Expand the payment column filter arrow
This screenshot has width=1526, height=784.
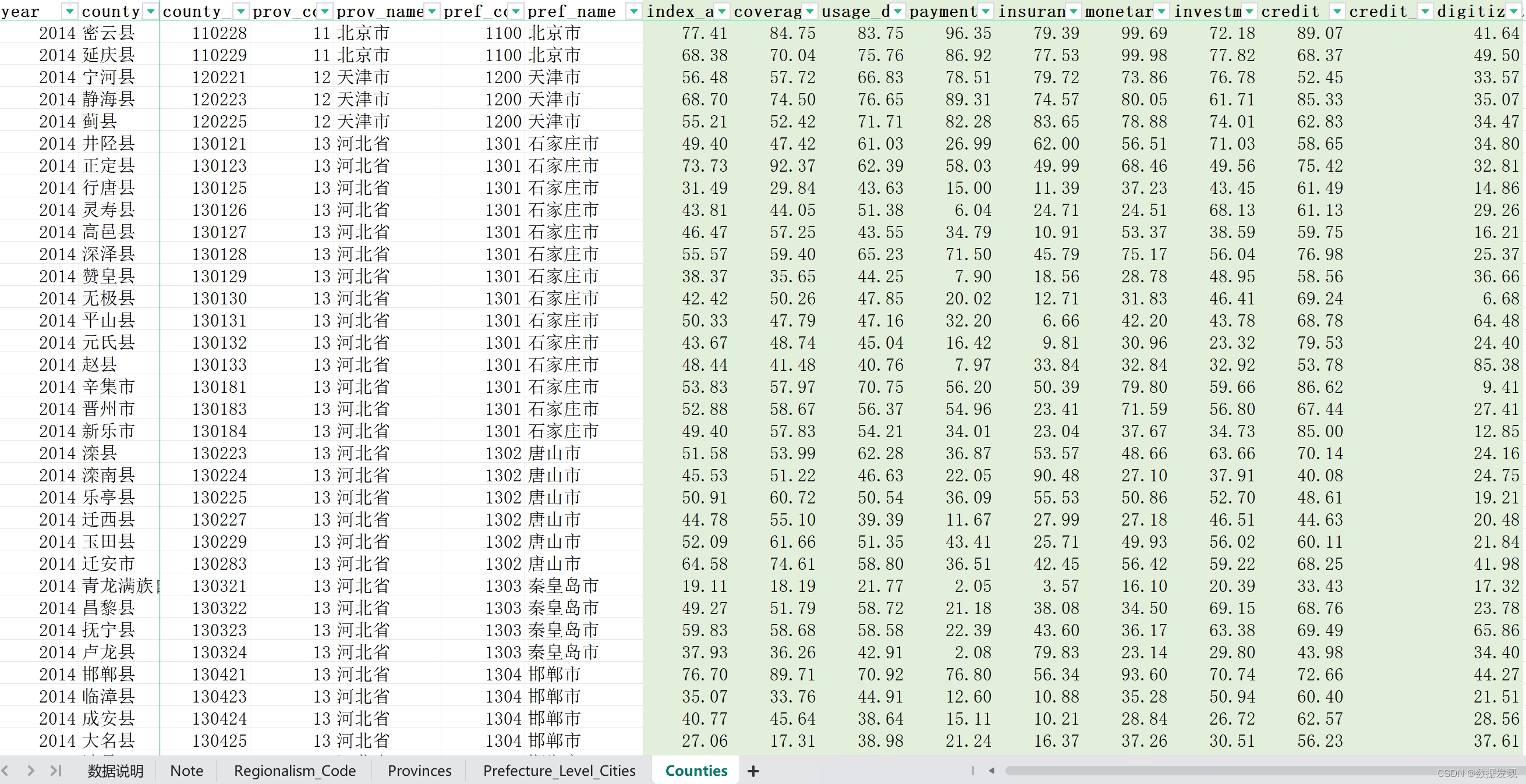[986, 11]
